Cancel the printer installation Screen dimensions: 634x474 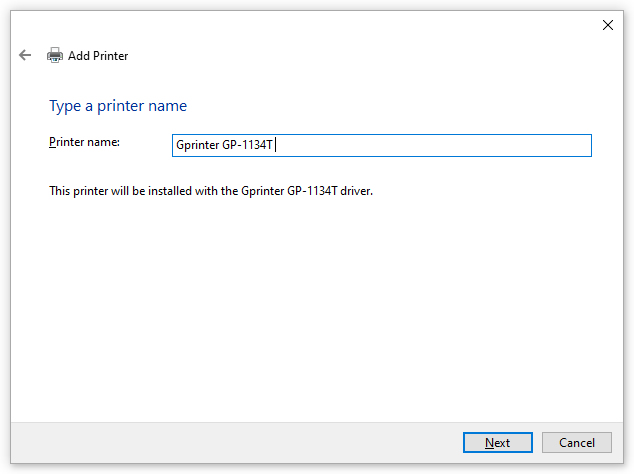pyautogui.click(x=577, y=442)
